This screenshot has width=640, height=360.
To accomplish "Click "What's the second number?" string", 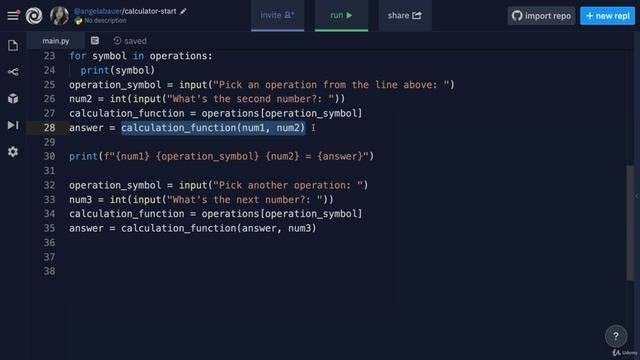I will point(251,99).
